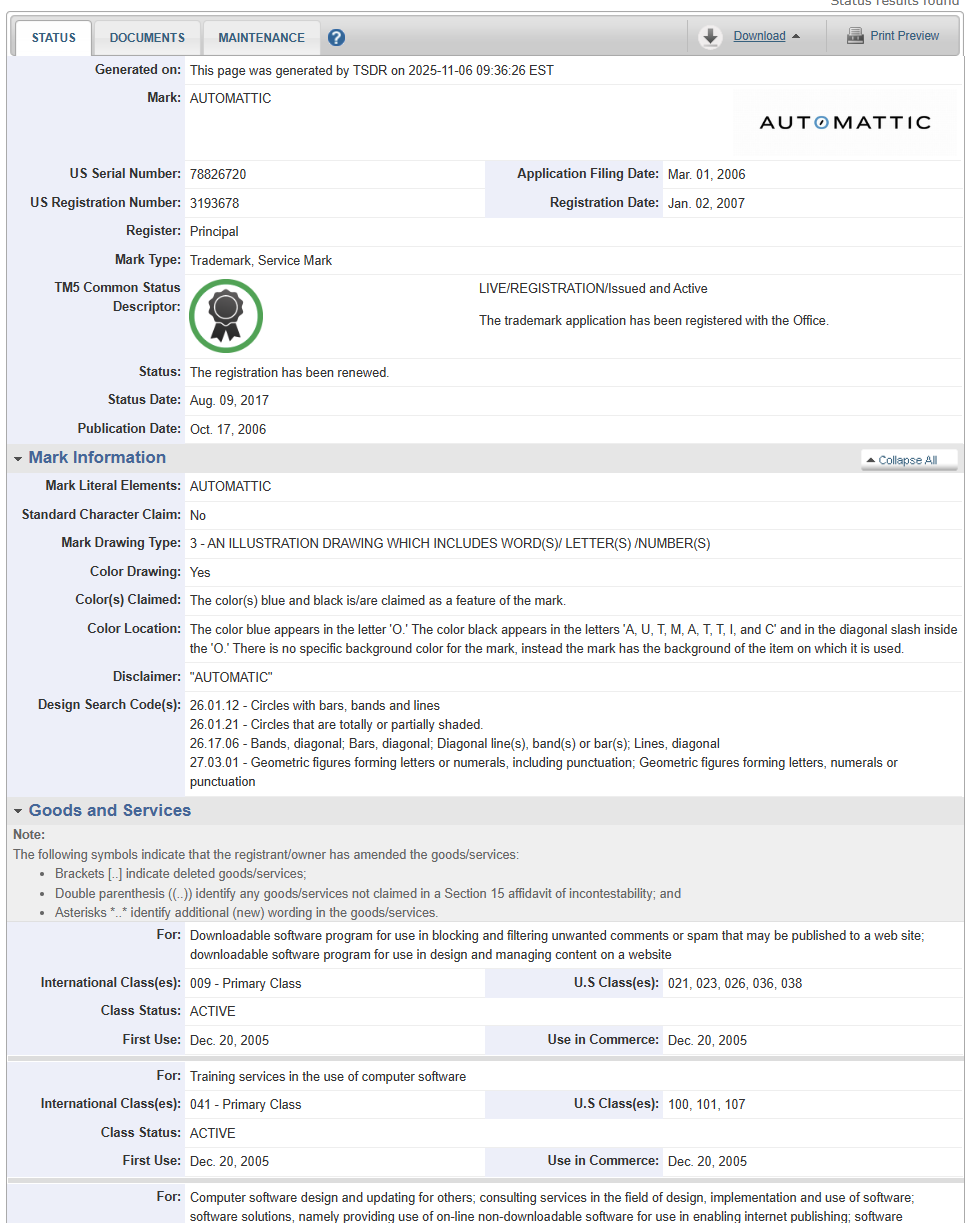Click the Goods and Services section heading
This screenshot has height=1223, width=967.
[x=109, y=811]
